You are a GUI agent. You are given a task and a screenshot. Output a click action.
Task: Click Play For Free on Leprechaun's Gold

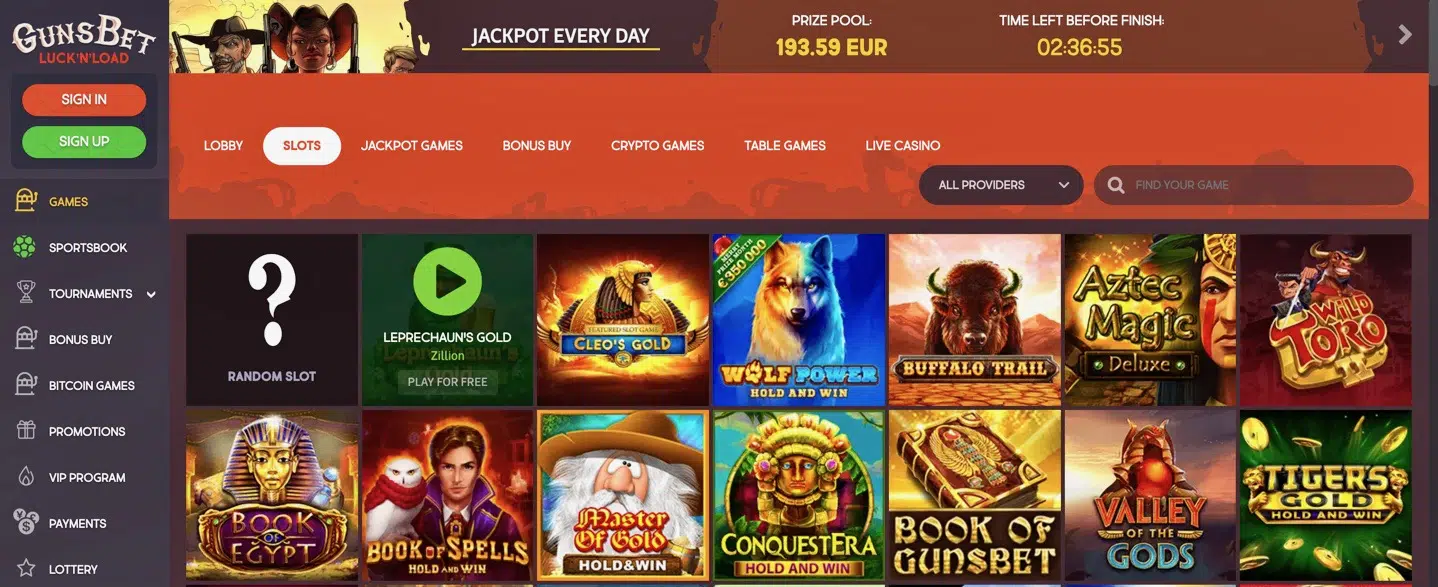(x=448, y=382)
